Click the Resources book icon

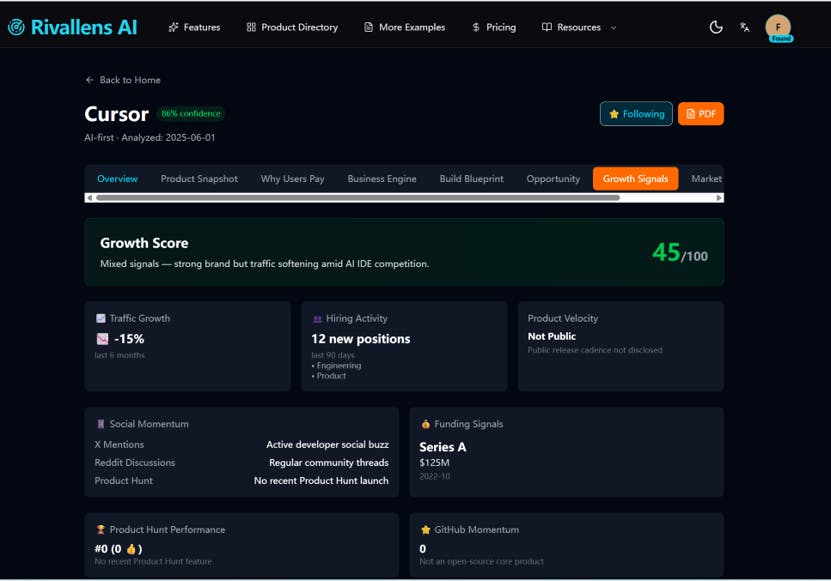point(547,27)
